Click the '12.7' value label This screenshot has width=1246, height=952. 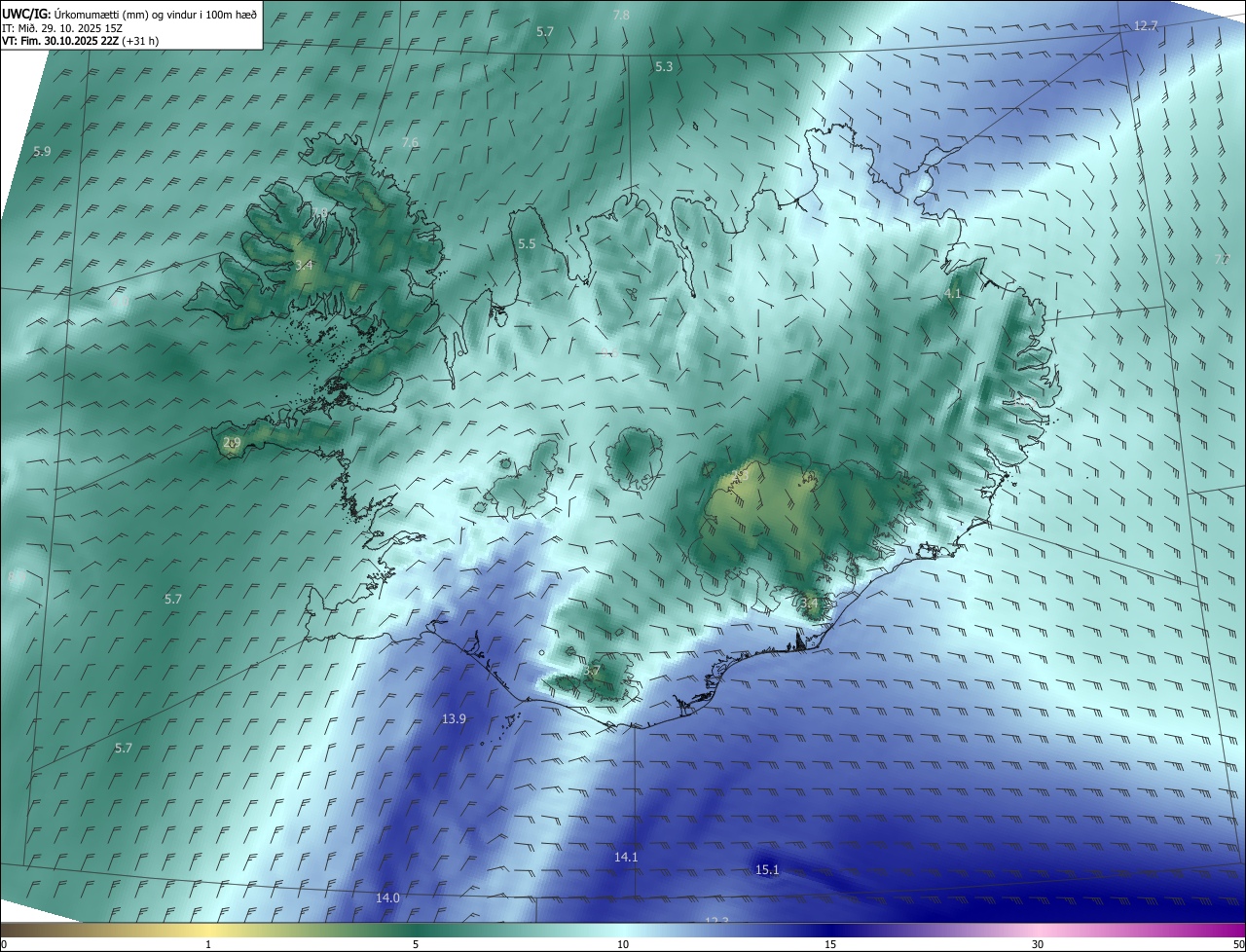(1146, 25)
